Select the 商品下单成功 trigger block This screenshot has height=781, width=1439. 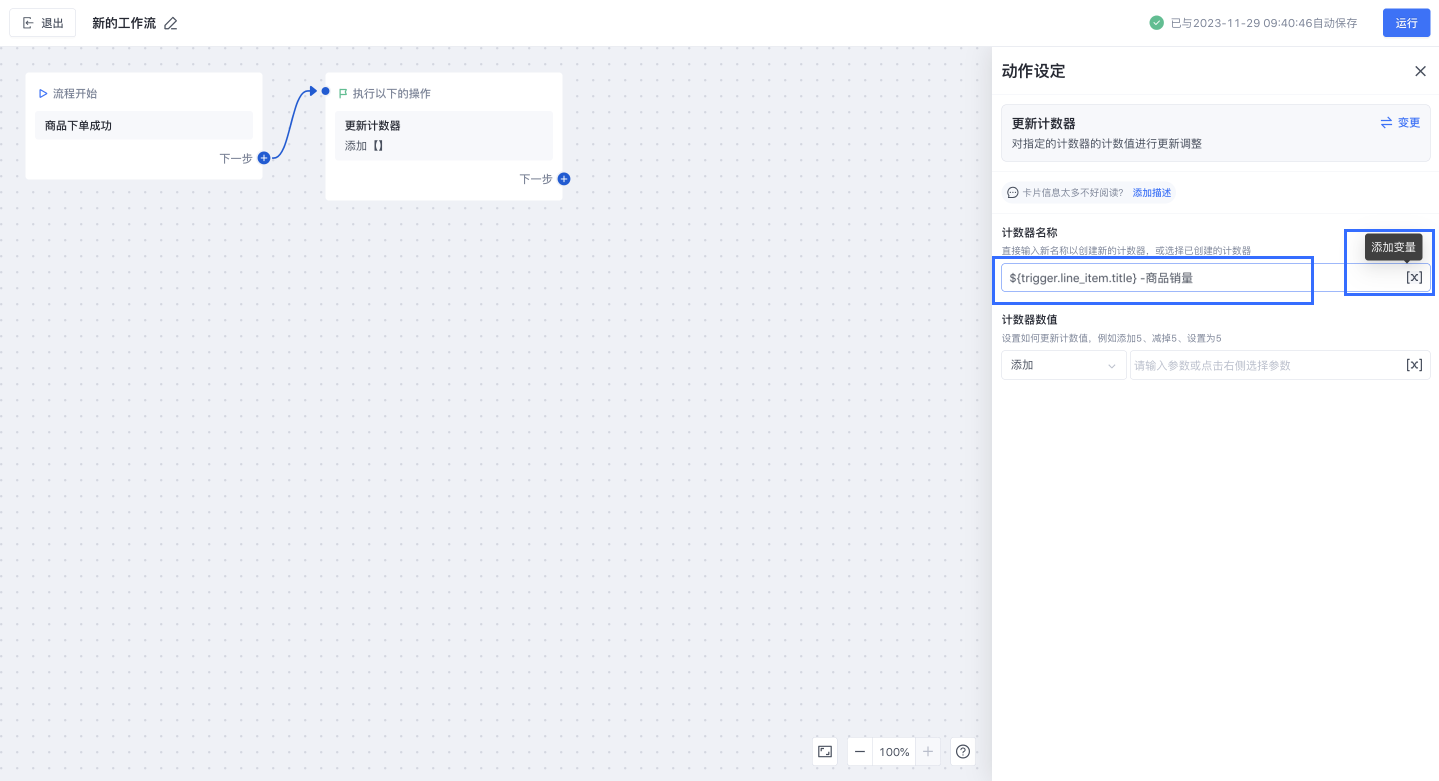pos(144,126)
